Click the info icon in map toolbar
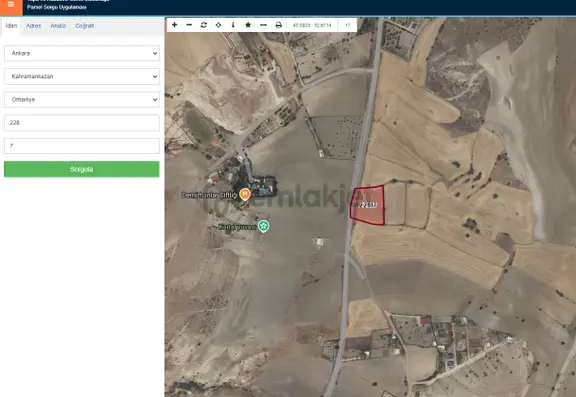The height and width of the screenshot is (397, 576). (233, 25)
